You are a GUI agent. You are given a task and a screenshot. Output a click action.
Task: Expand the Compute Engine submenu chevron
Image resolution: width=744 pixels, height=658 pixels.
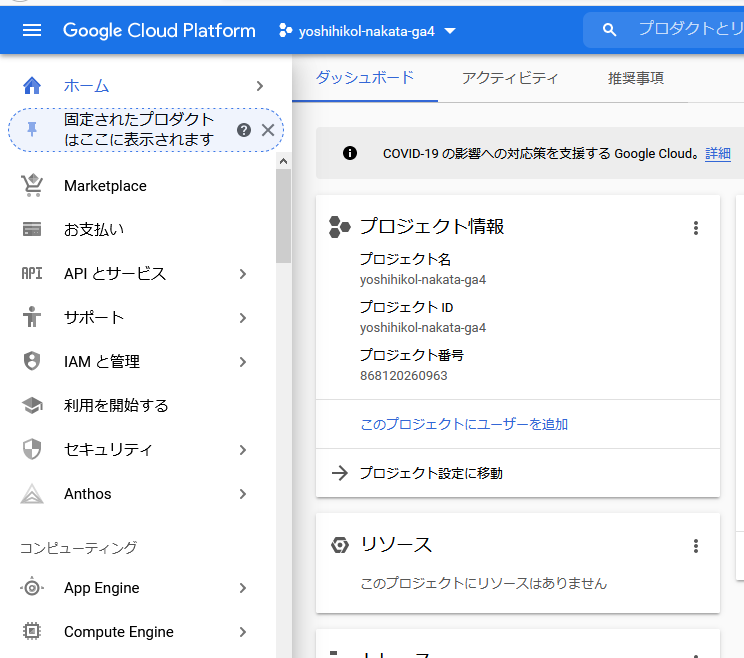click(x=243, y=632)
